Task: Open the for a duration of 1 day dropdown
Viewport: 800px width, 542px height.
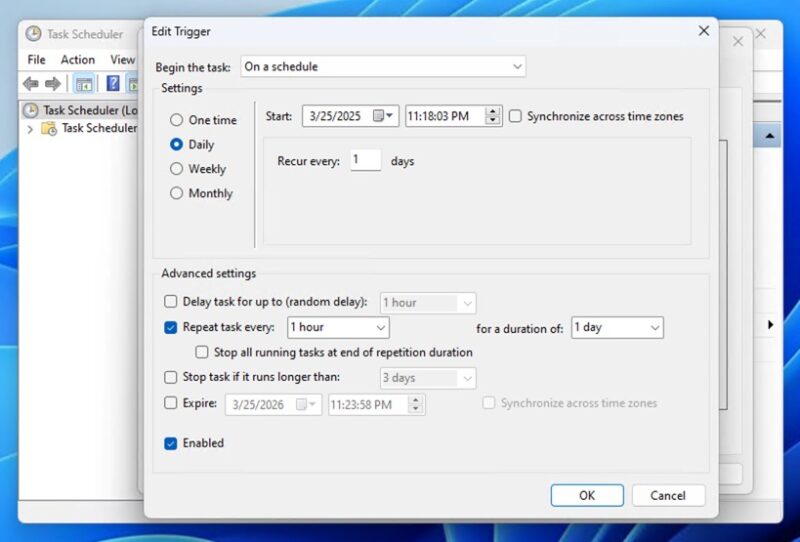Action: 617,327
